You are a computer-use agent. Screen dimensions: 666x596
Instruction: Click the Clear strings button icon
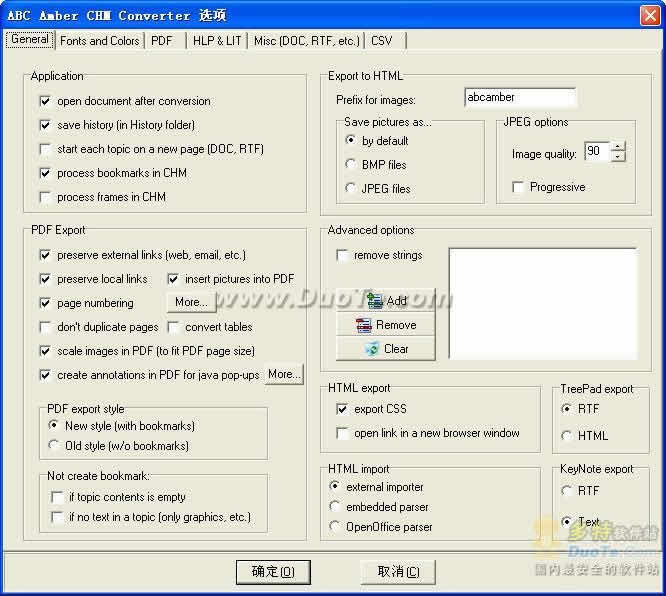(x=372, y=349)
